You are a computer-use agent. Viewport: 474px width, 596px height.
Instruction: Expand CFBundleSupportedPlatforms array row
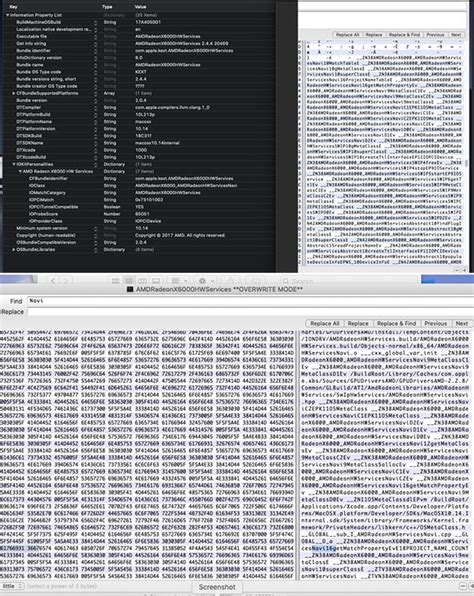[14, 93]
